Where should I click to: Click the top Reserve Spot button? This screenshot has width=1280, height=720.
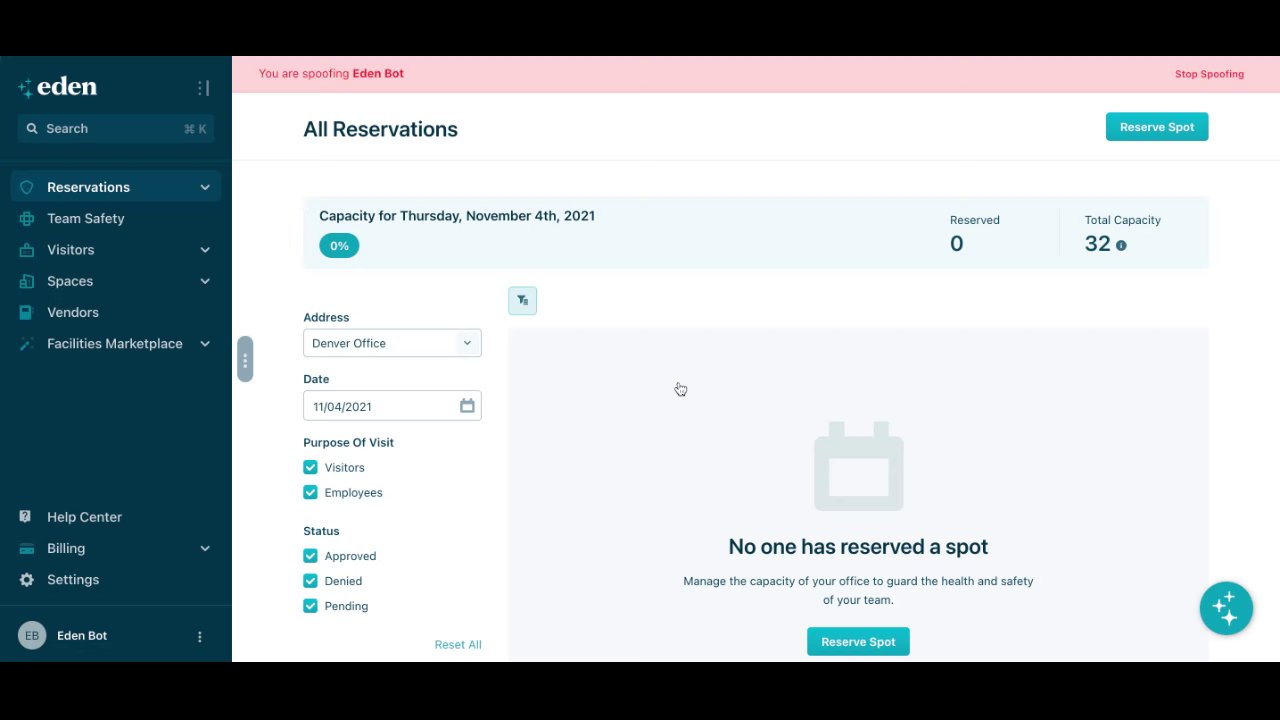click(1157, 127)
